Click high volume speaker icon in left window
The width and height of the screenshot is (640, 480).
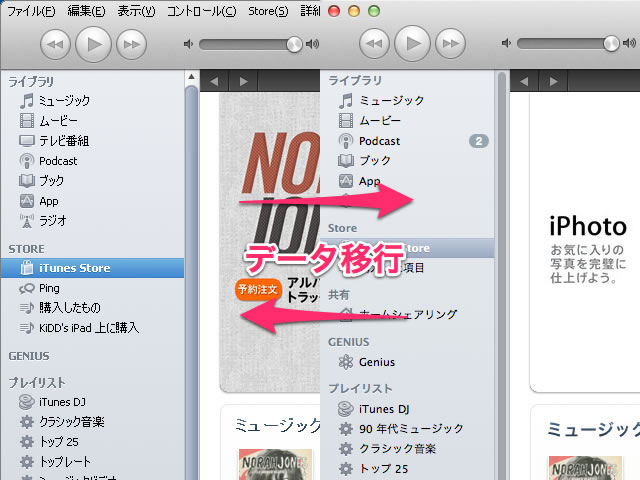(312, 44)
